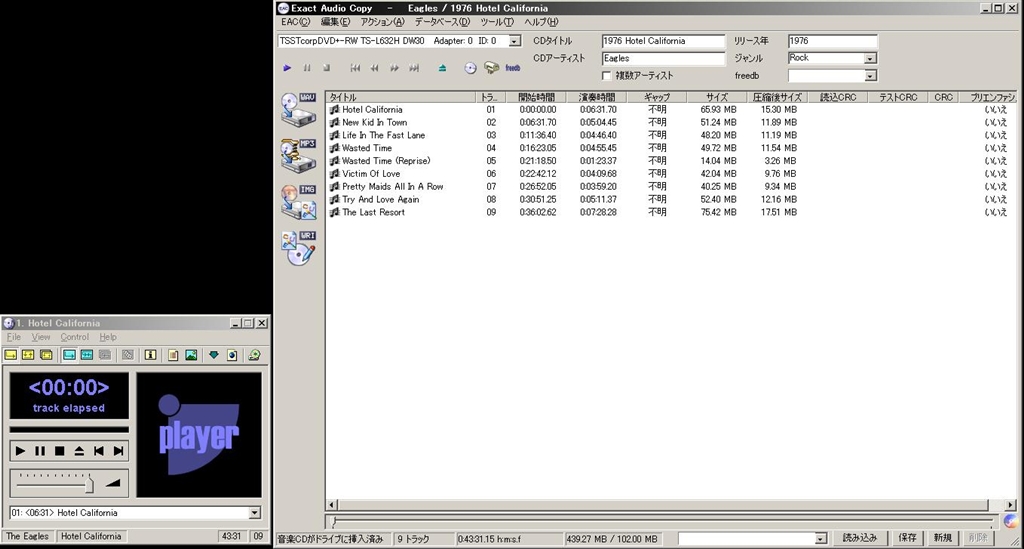Click the MP3 compressed extract icon
The width and height of the screenshot is (1024, 549).
[298, 155]
